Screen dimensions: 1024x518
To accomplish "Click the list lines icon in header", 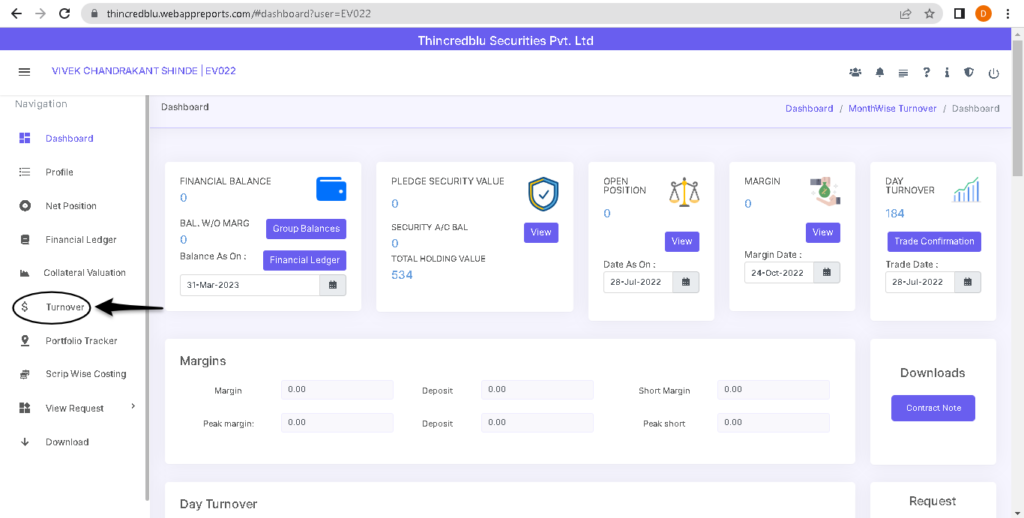I will pos(903,73).
